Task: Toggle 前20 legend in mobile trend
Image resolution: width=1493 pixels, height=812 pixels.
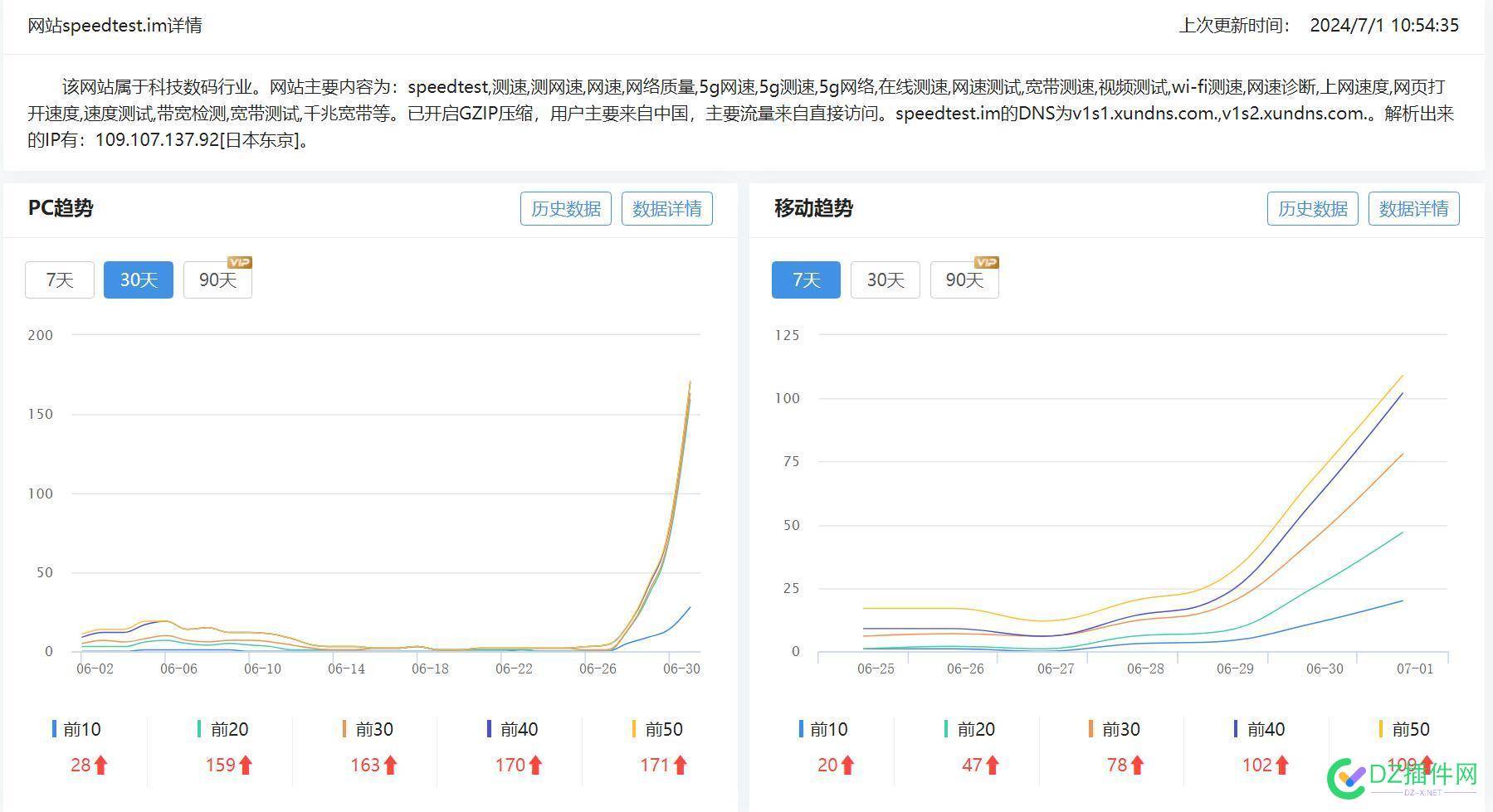Action: coord(969,729)
